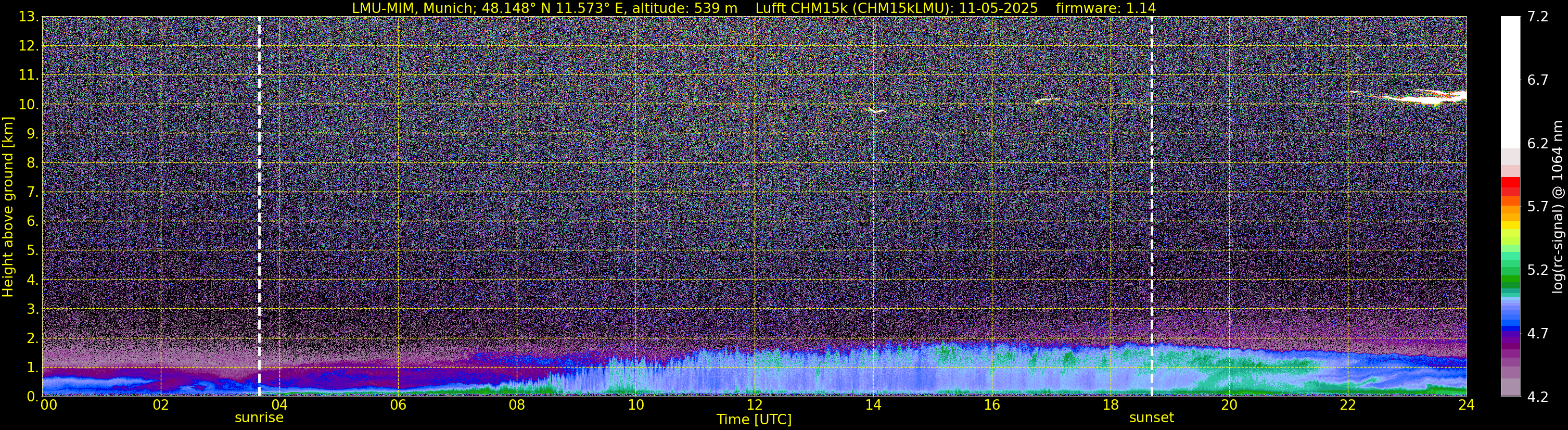Click the '18' time tick label
Screen dimensions: 1568x430
click(x=1110, y=405)
